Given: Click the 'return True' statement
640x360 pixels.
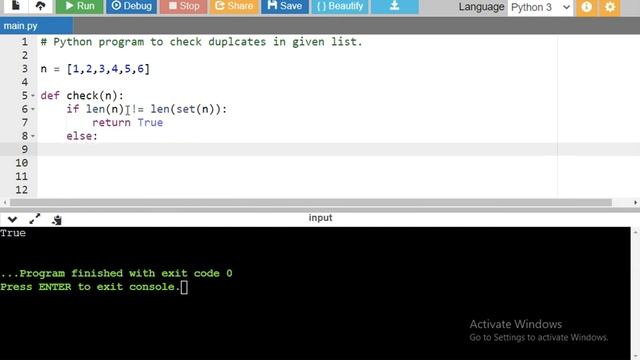Looking at the screenshot, I should (x=127, y=122).
